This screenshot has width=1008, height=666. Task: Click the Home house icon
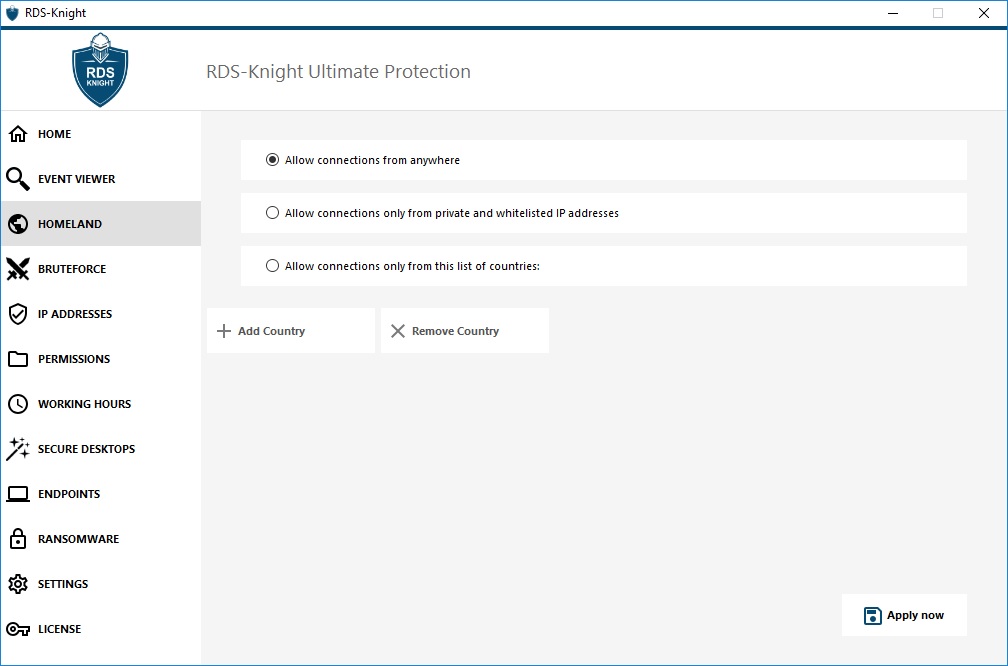[x=18, y=134]
